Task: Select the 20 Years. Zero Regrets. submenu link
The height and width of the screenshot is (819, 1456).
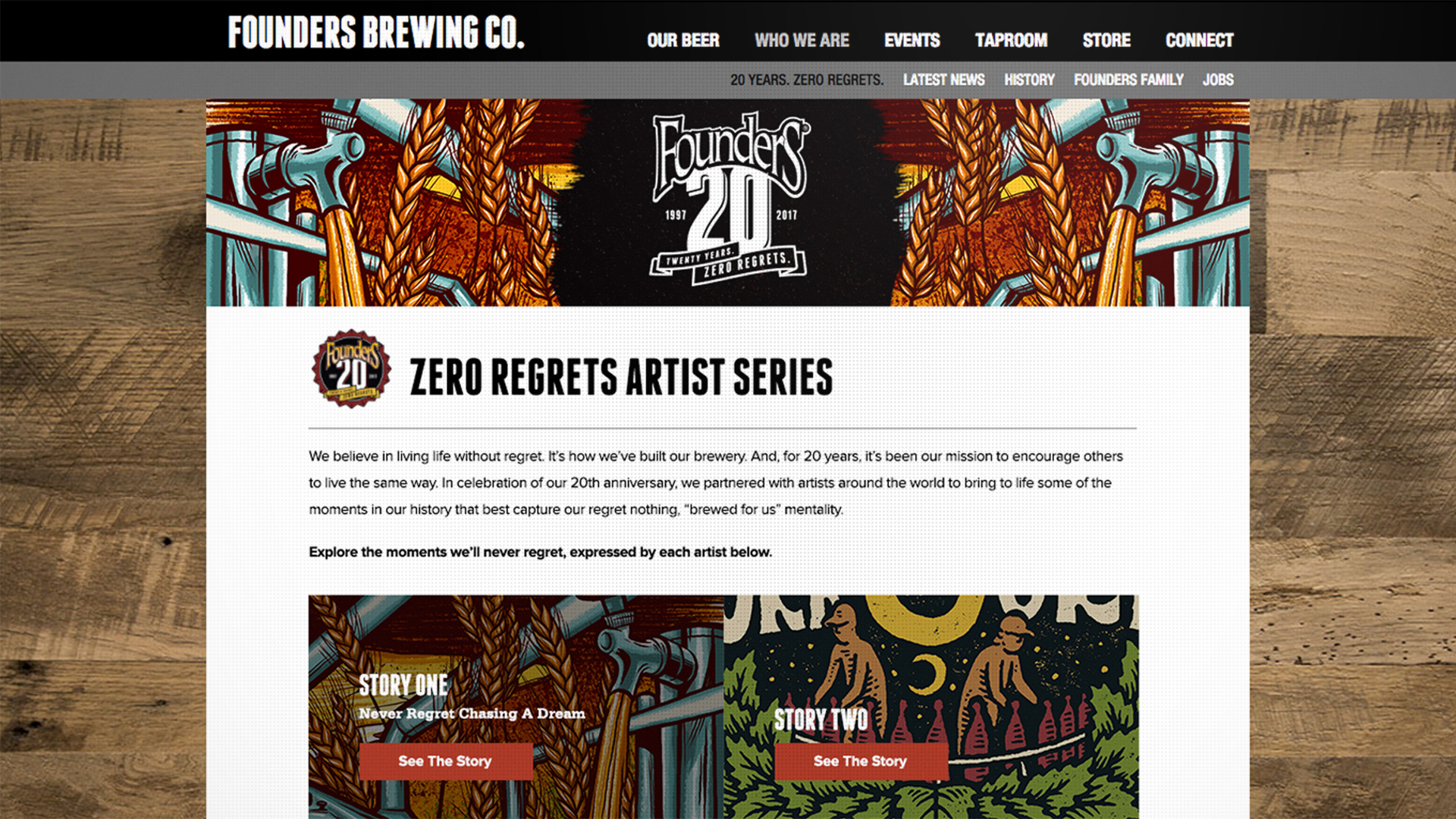Action: 807,80
